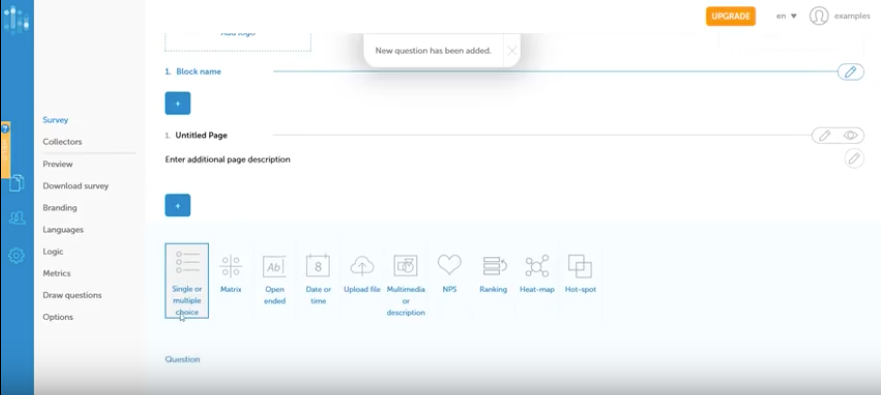
Task: Choose Multimedia or description question type
Action: tap(406, 285)
